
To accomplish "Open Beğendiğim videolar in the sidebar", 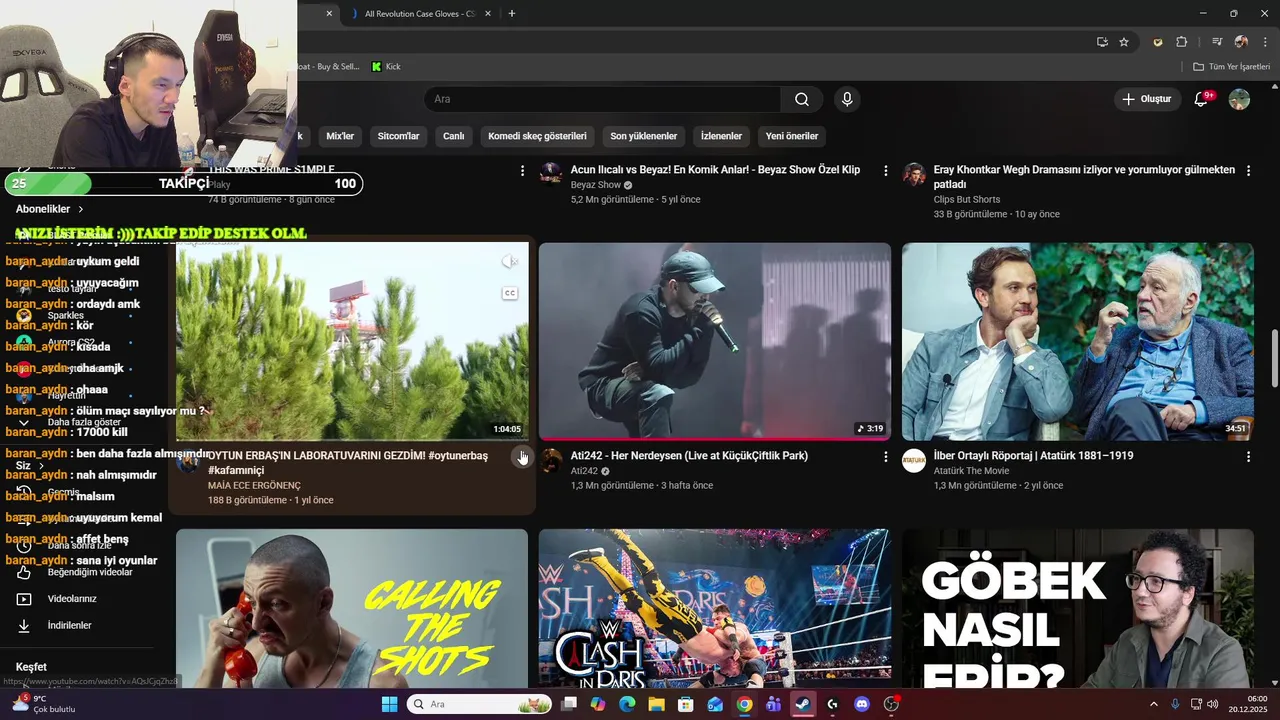I will (x=90, y=572).
